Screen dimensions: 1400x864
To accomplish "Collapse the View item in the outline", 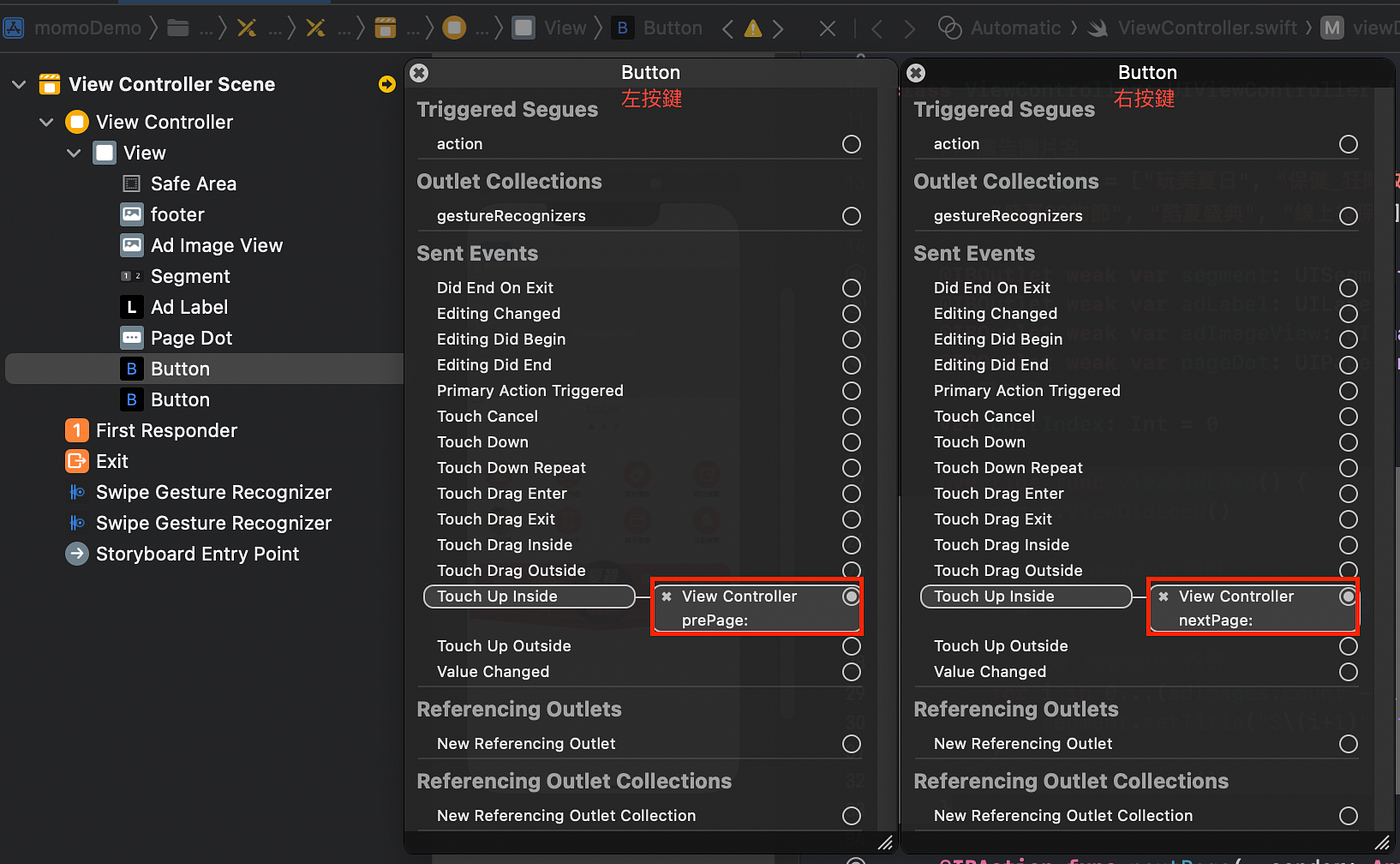I will (x=72, y=152).
